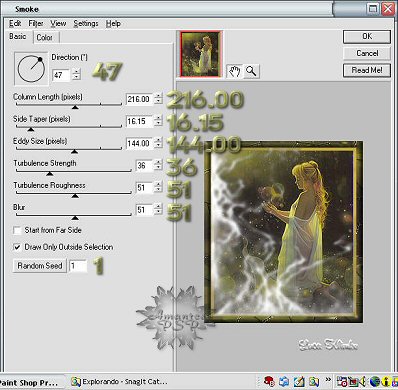Click the tray icon with red circle
398x390 pixels.
(342, 381)
